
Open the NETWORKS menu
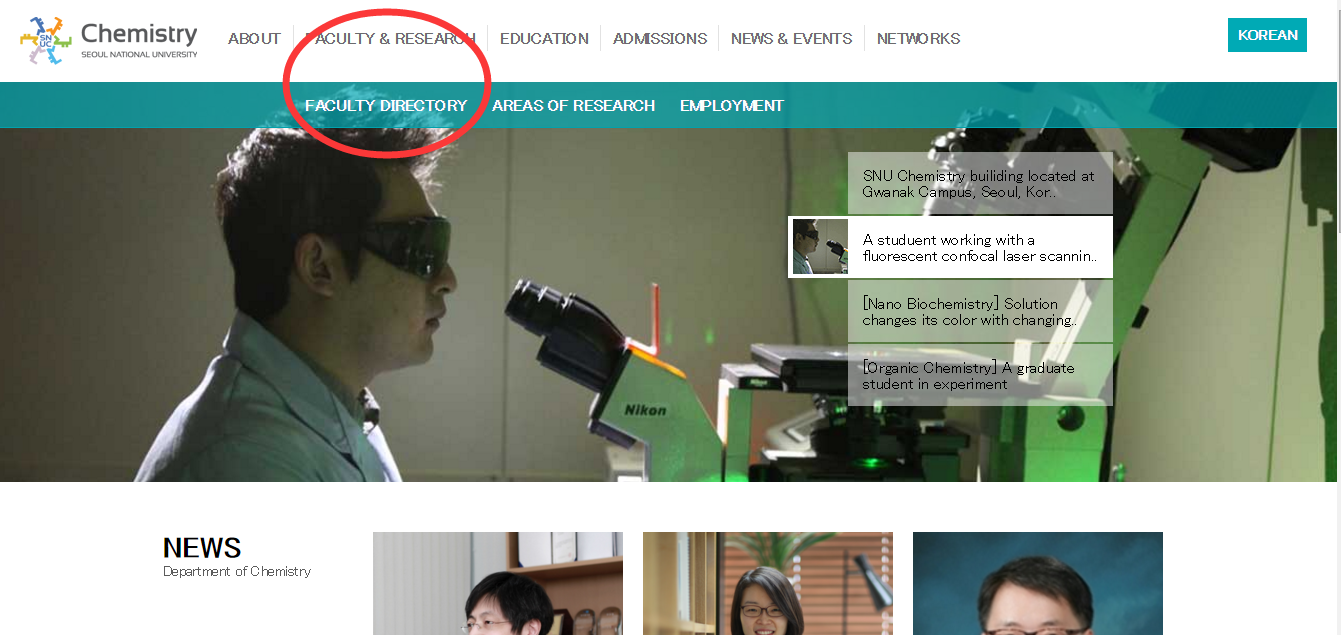click(x=918, y=39)
